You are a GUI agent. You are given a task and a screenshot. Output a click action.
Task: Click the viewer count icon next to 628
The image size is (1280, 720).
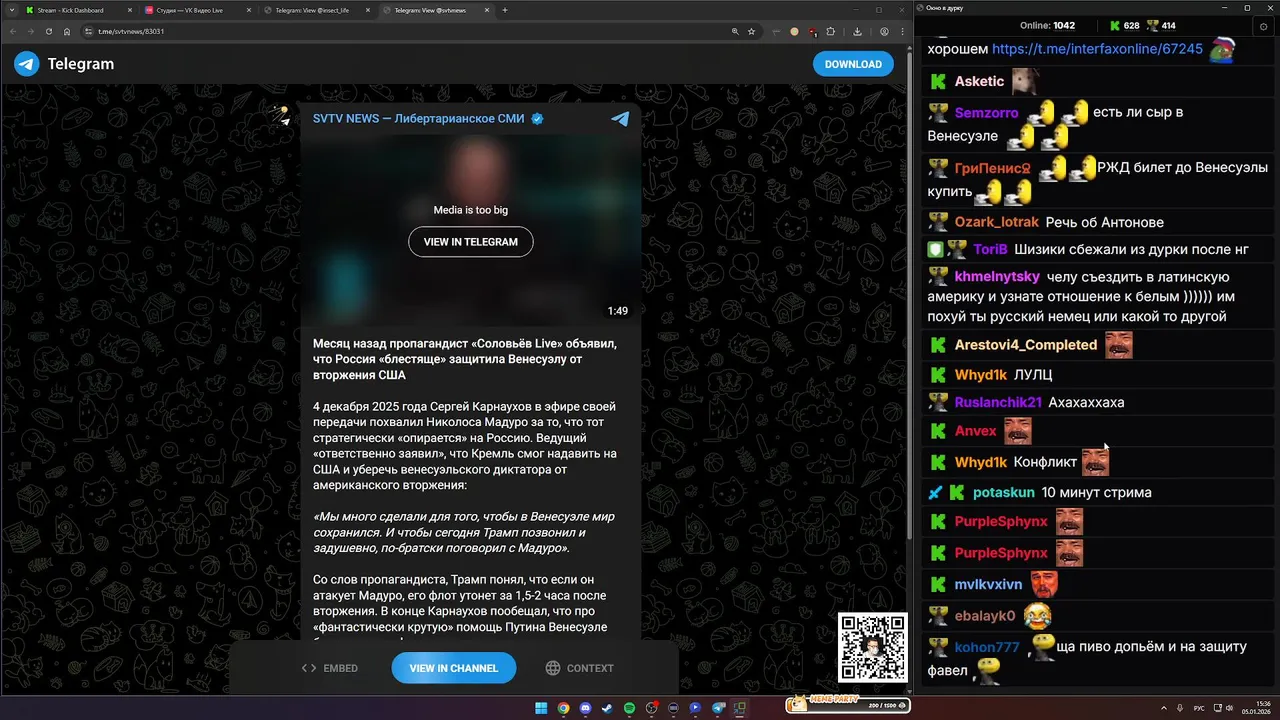[x=1115, y=25]
